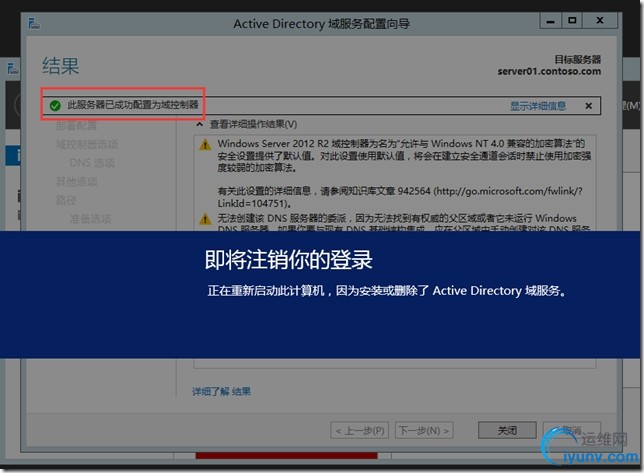Select 路径 step in sidebar
644x473 pixels.
pyautogui.click(x=66, y=200)
